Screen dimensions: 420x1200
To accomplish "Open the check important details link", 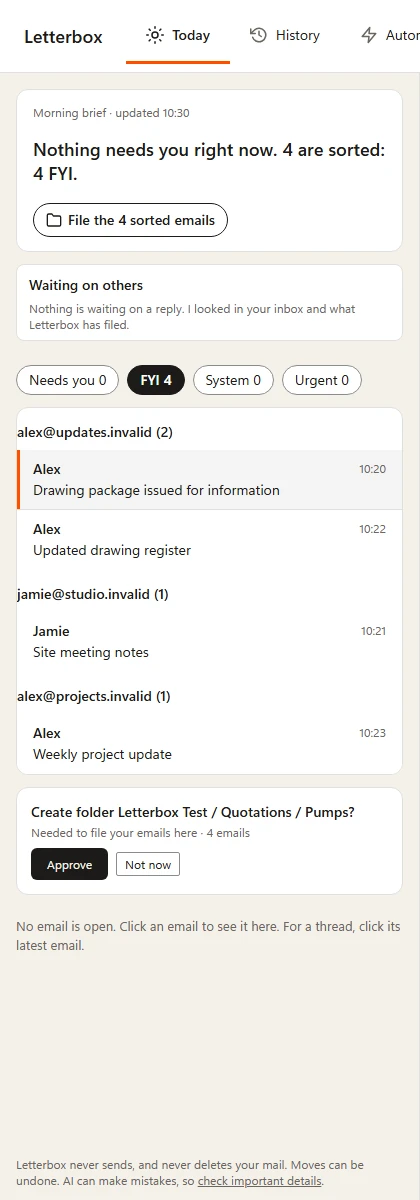I will (x=260, y=1181).
